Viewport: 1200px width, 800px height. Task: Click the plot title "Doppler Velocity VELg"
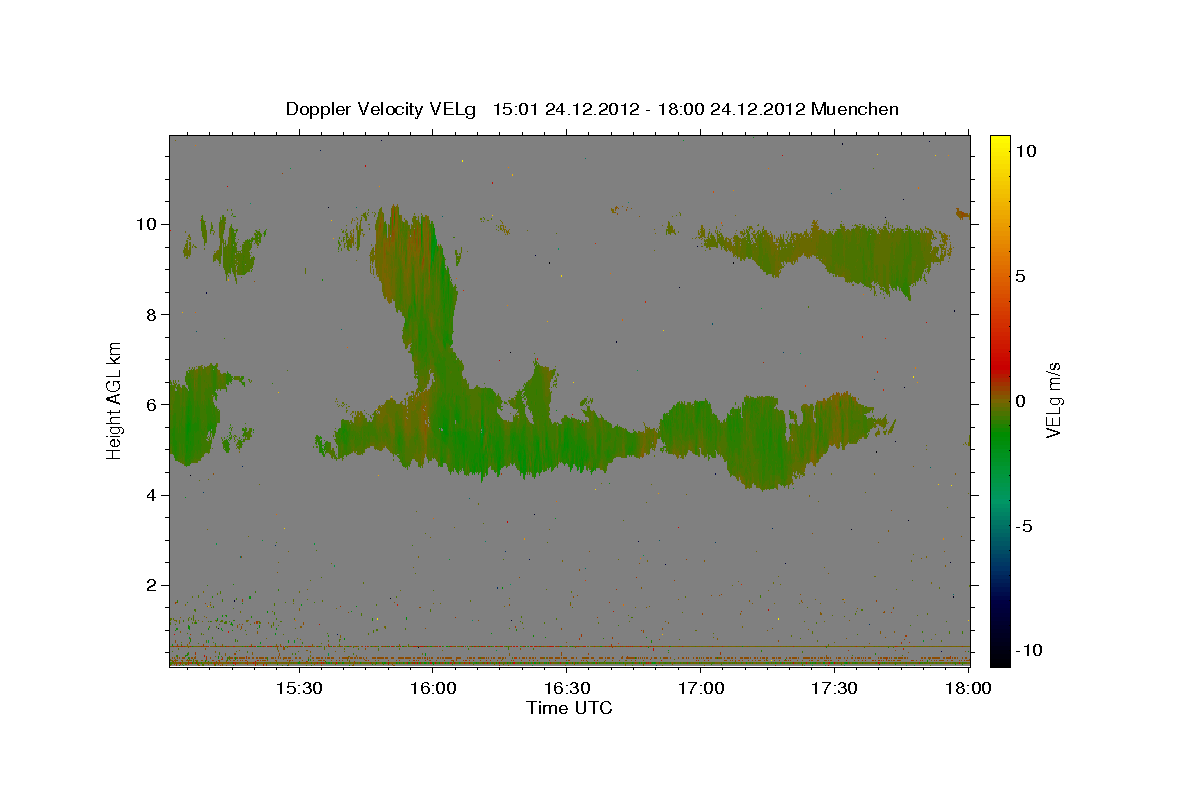coord(381,109)
